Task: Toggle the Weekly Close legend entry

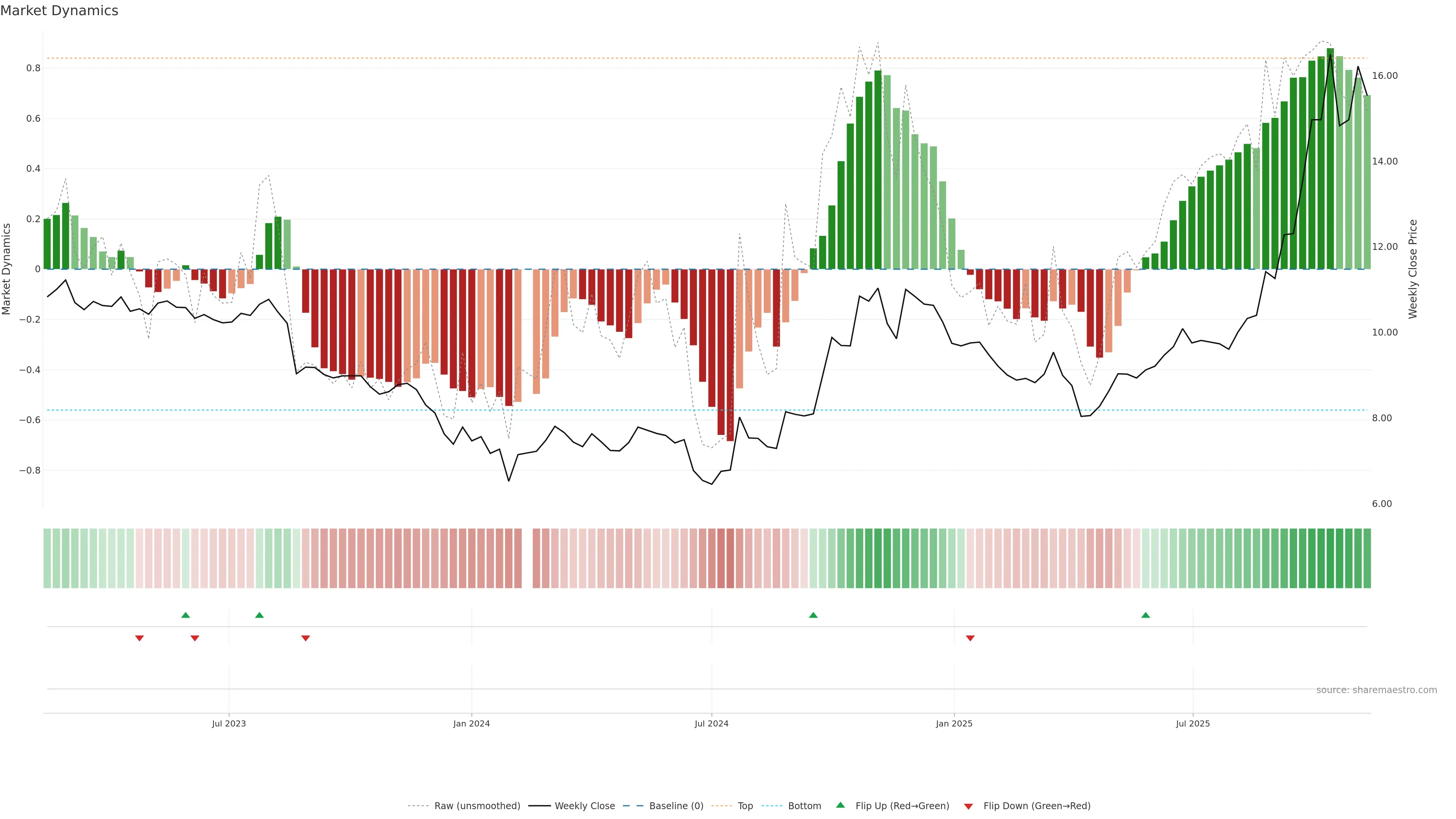Action: 584,806
